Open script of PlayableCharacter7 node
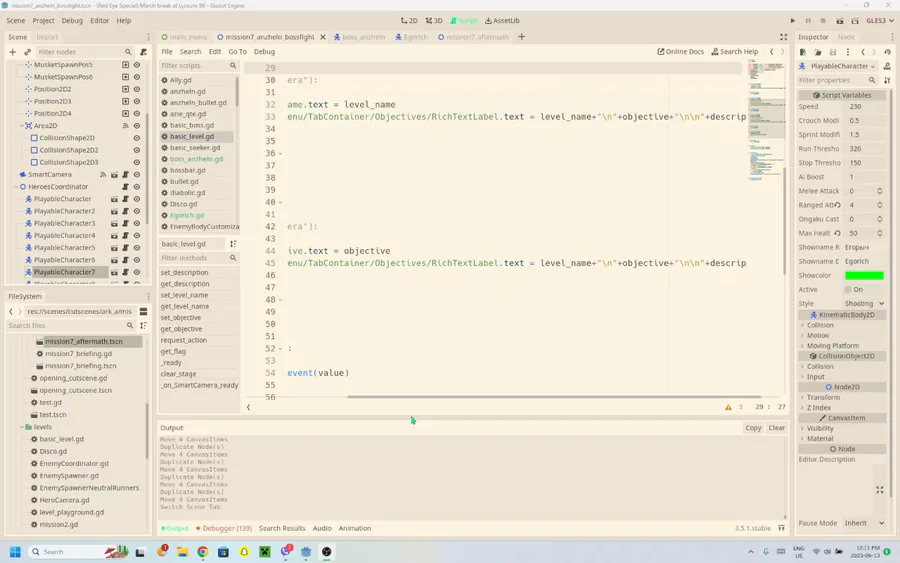 125,272
